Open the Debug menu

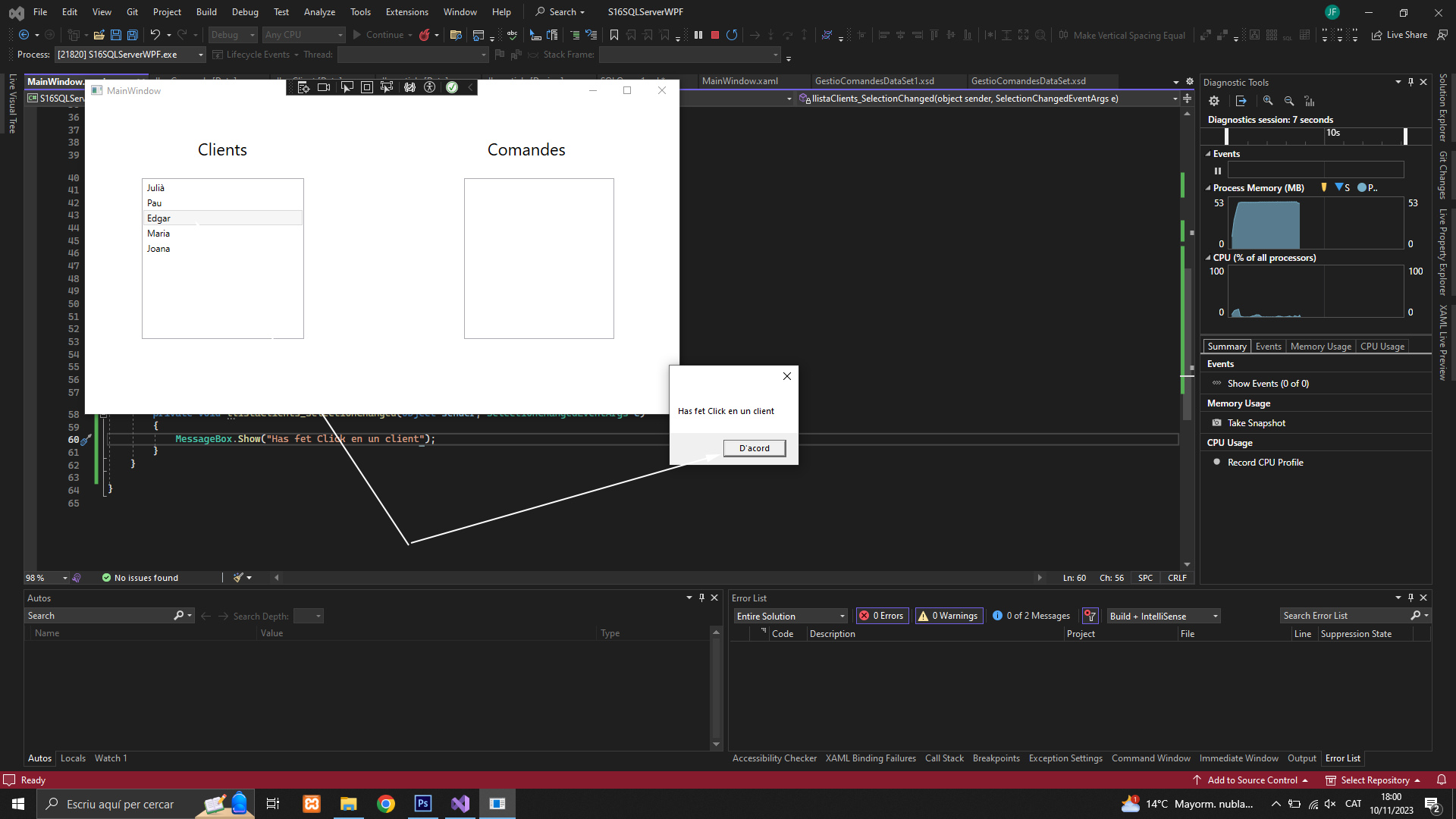(245, 12)
